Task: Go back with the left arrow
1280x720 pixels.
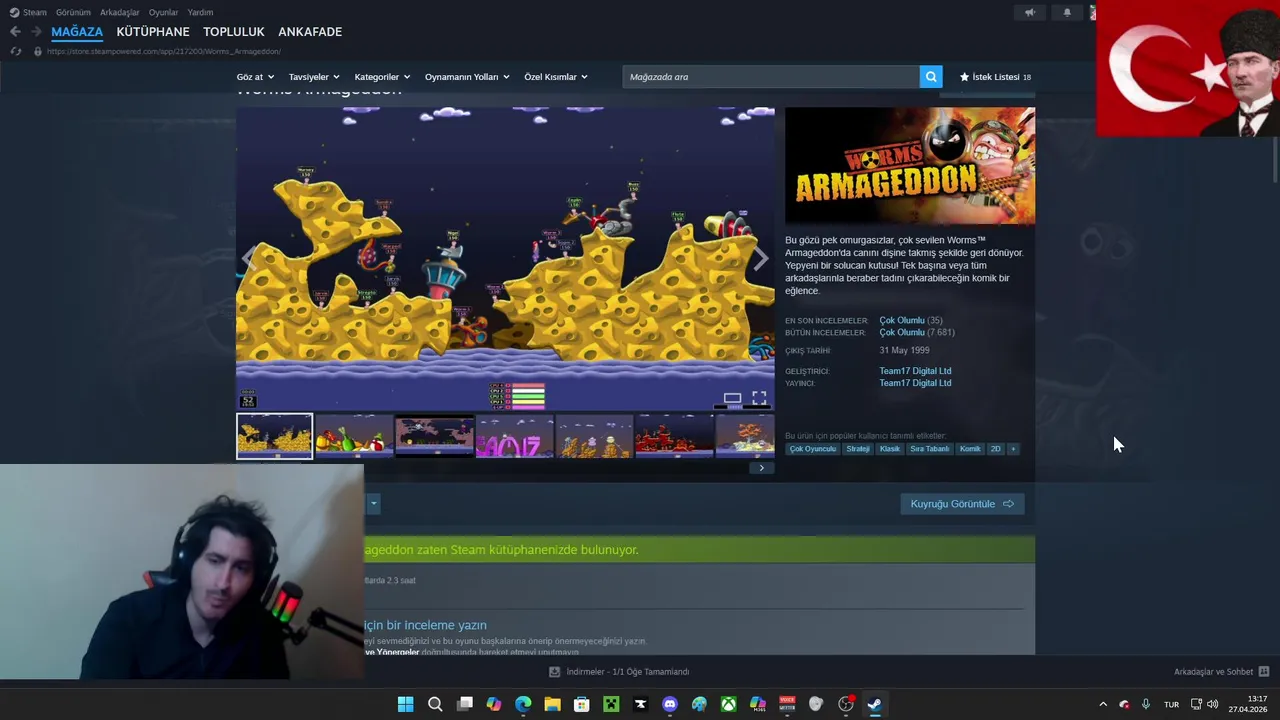Action: 15,32
